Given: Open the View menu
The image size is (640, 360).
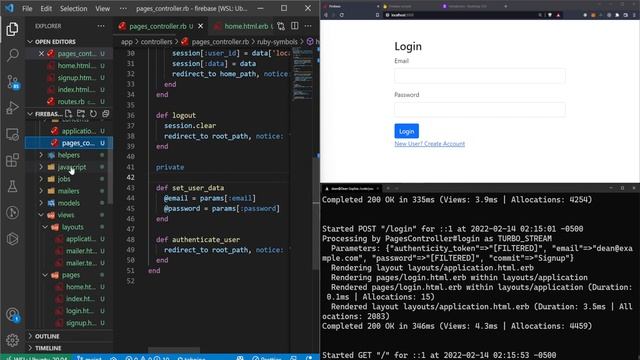Looking at the screenshot, I should (102, 9).
